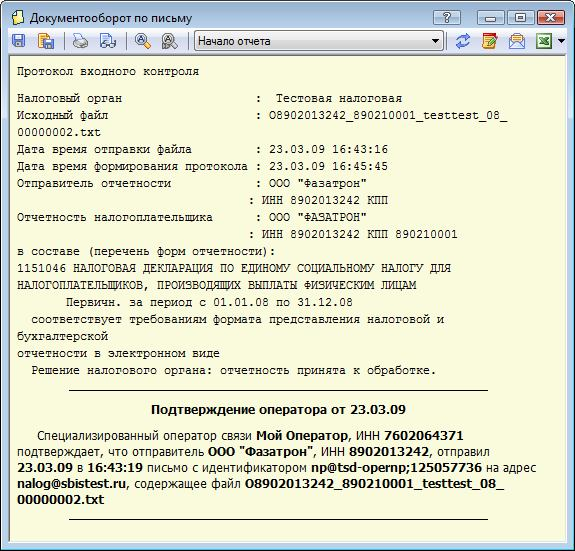This screenshot has height=551, width=575.
Task: Open the 'Начало отчета' dropdown
Action: point(318,41)
